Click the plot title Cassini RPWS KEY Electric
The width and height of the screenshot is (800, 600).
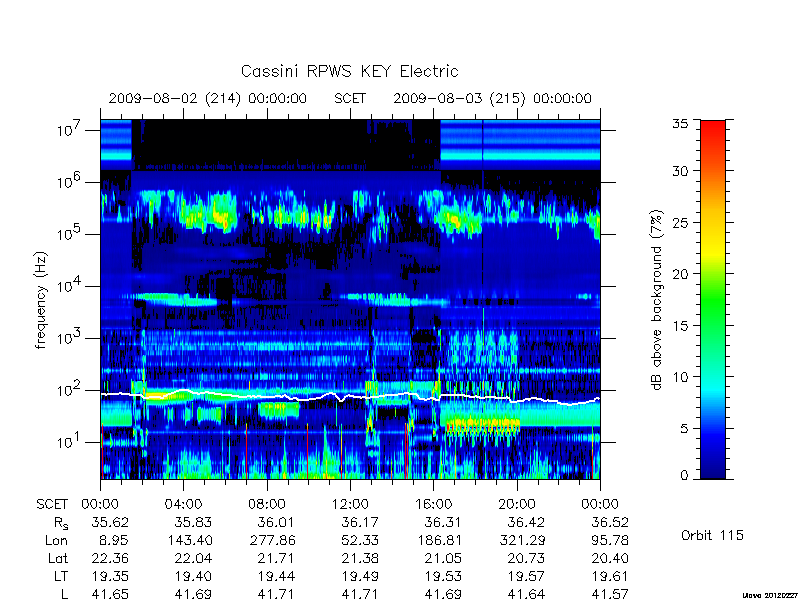pyautogui.click(x=349, y=71)
